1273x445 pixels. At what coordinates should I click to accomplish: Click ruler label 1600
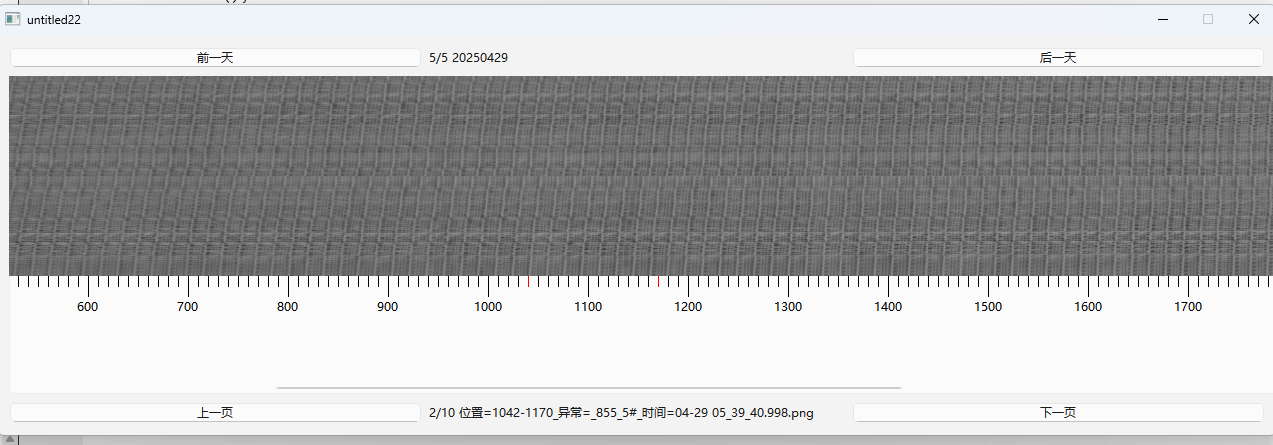(1088, 307)
